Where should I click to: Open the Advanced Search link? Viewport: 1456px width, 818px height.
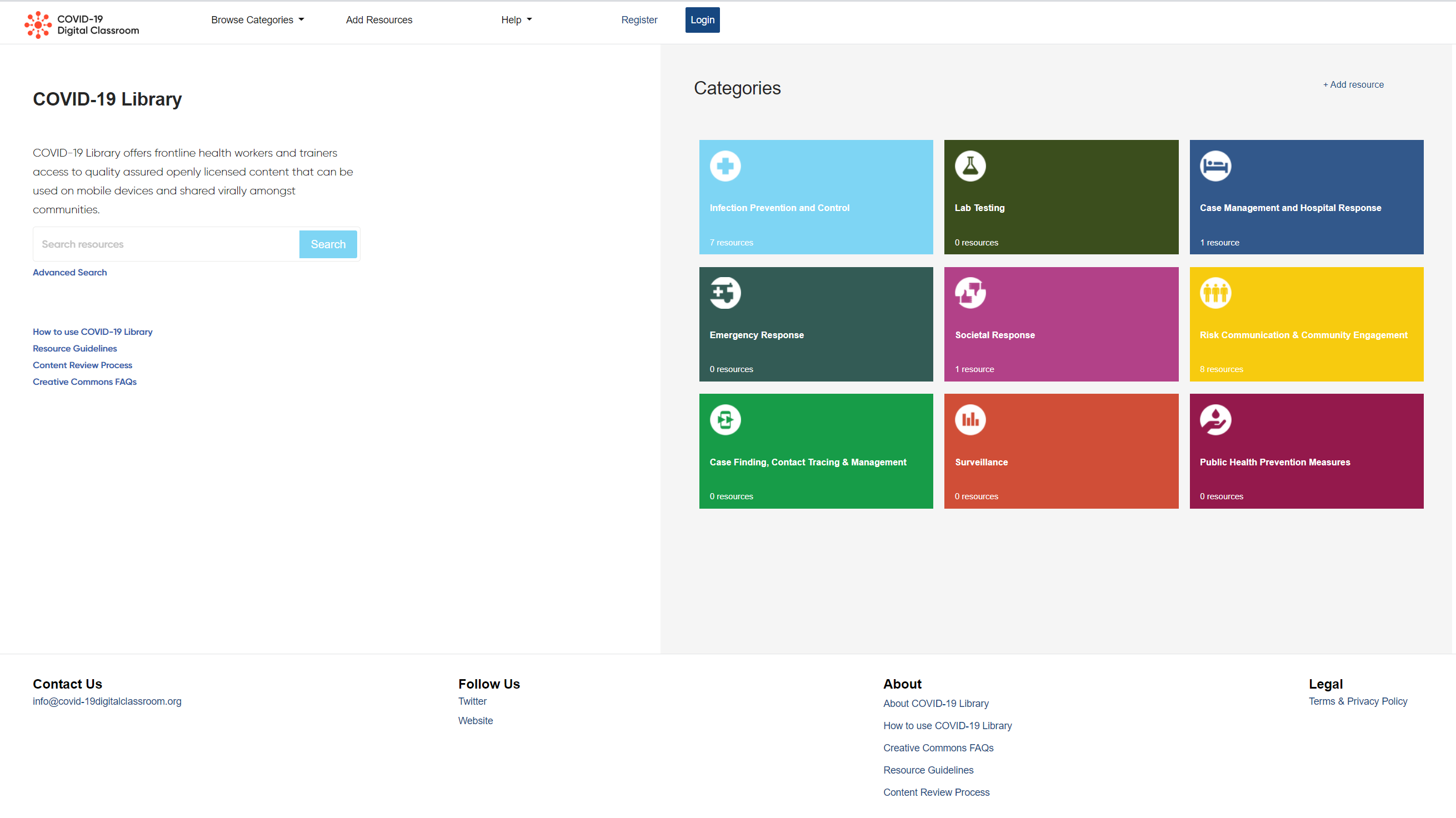click(x=69, y=272)
